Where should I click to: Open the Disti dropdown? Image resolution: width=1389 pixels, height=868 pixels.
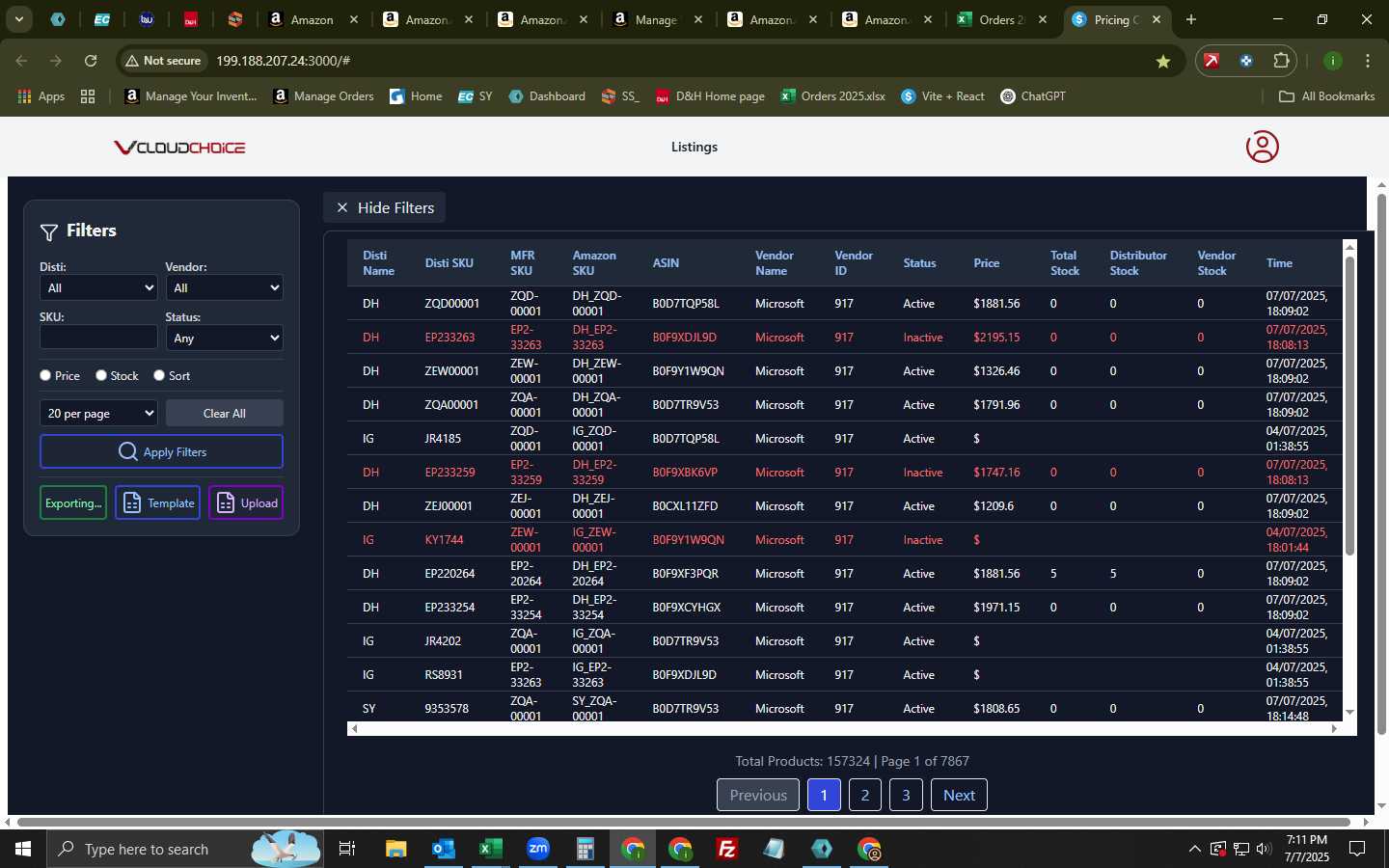point(98,287)
